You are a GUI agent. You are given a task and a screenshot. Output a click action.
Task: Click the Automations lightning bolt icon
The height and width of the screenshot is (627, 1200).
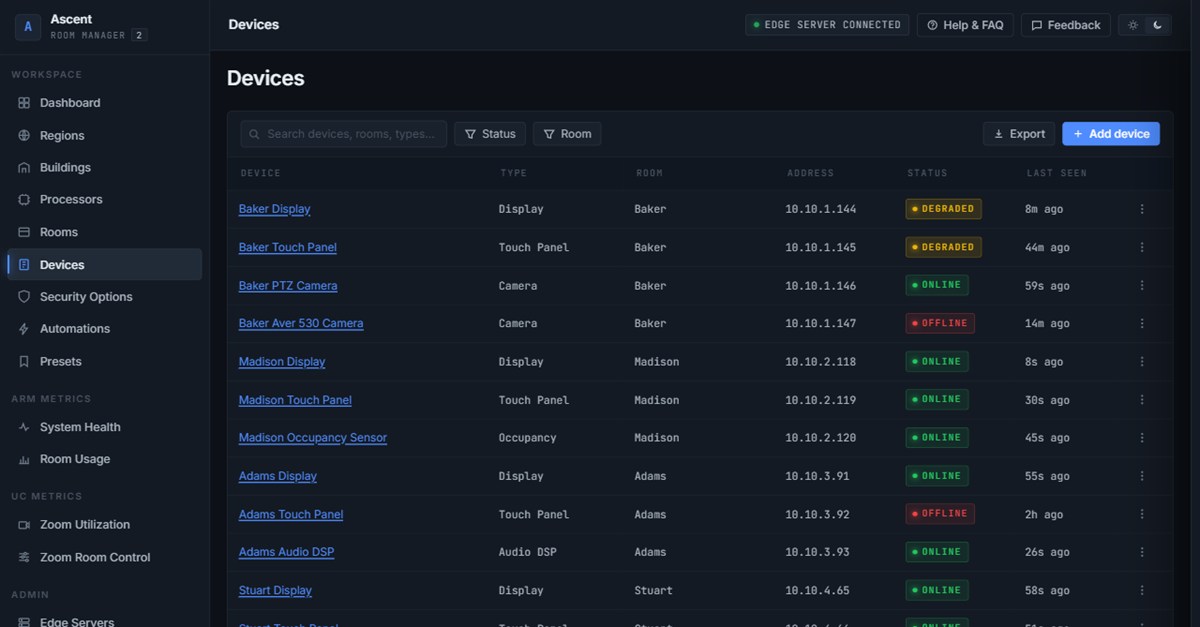[x=24, y=329]
